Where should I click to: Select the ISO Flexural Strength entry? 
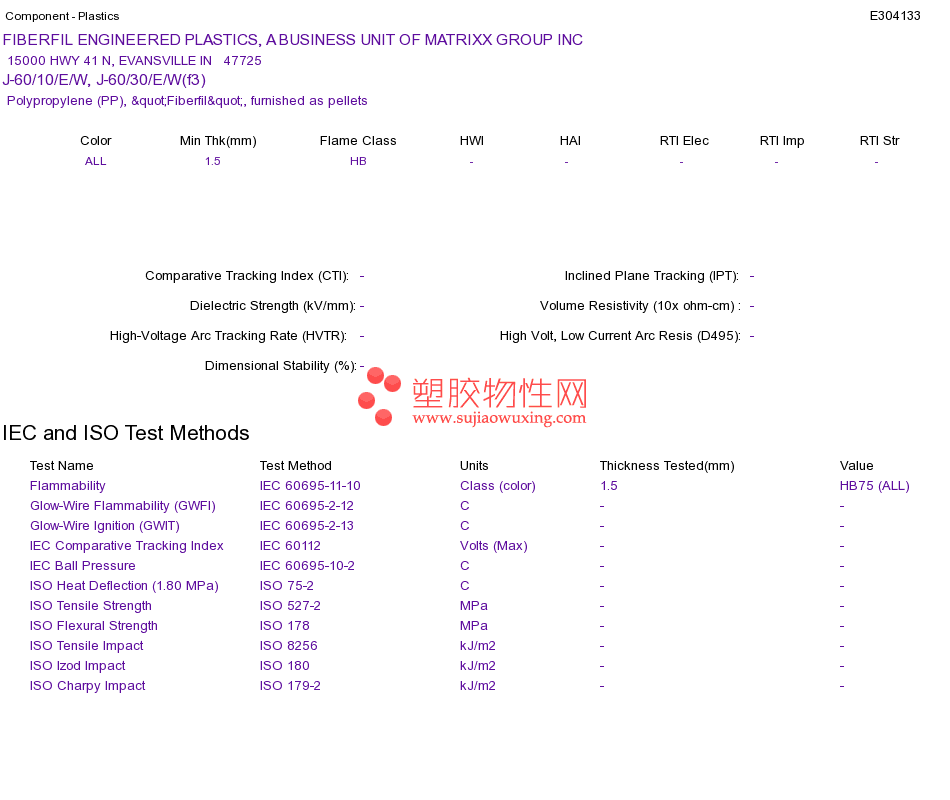[x=93, y=626]
